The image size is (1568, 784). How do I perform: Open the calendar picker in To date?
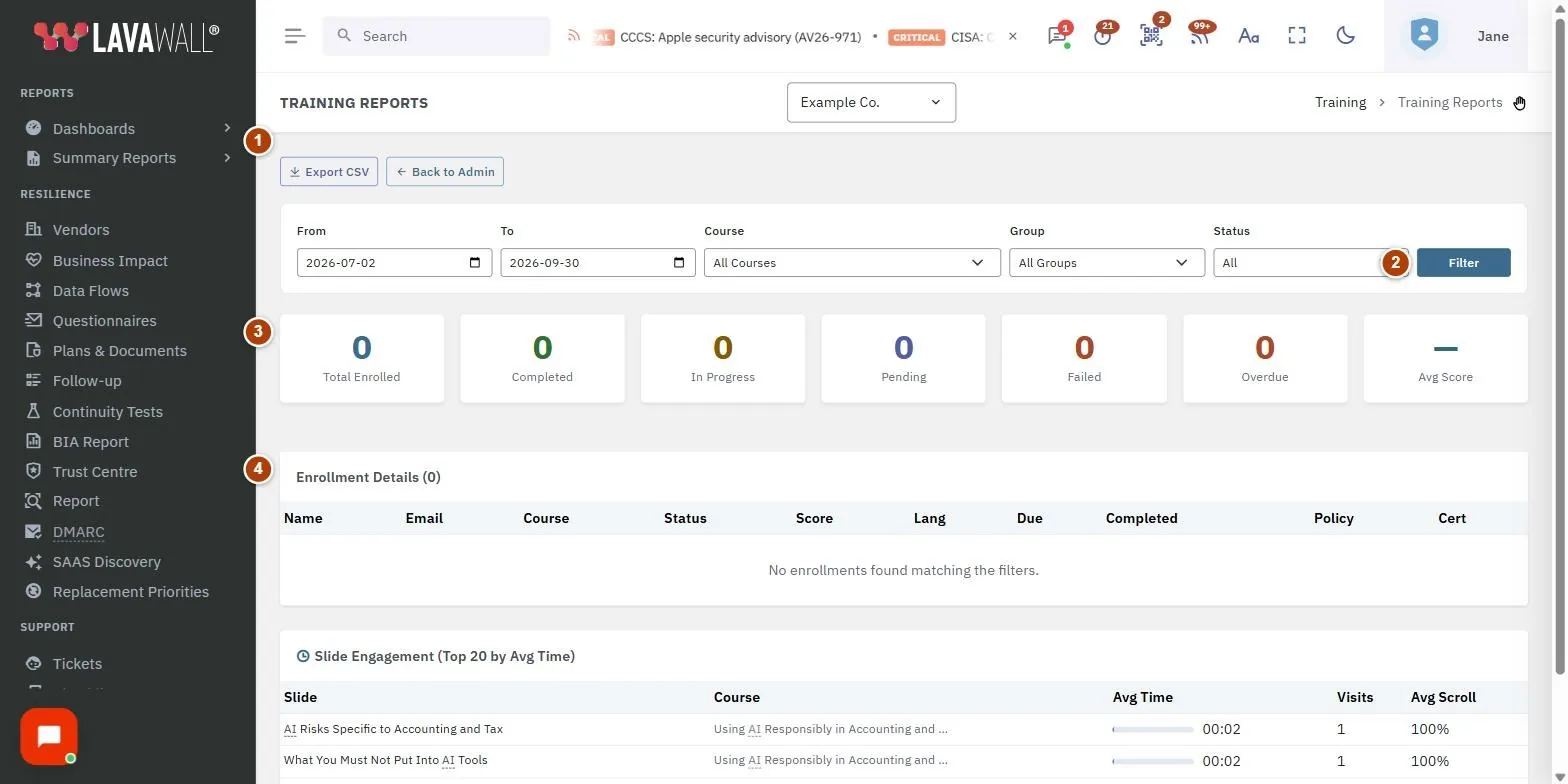tap(679, 263)
